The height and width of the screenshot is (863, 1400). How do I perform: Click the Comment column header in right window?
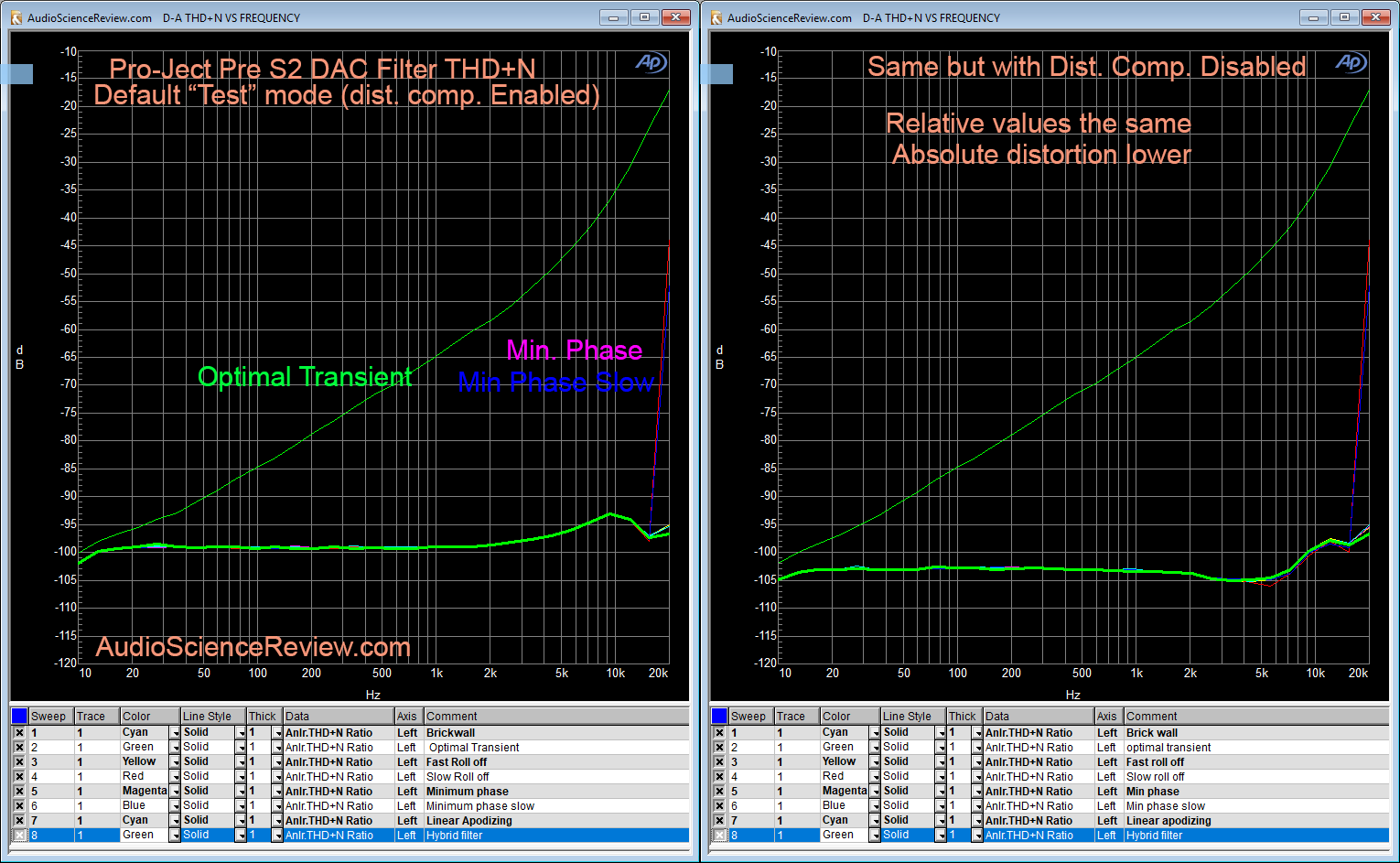click(x=1255, y=717)
